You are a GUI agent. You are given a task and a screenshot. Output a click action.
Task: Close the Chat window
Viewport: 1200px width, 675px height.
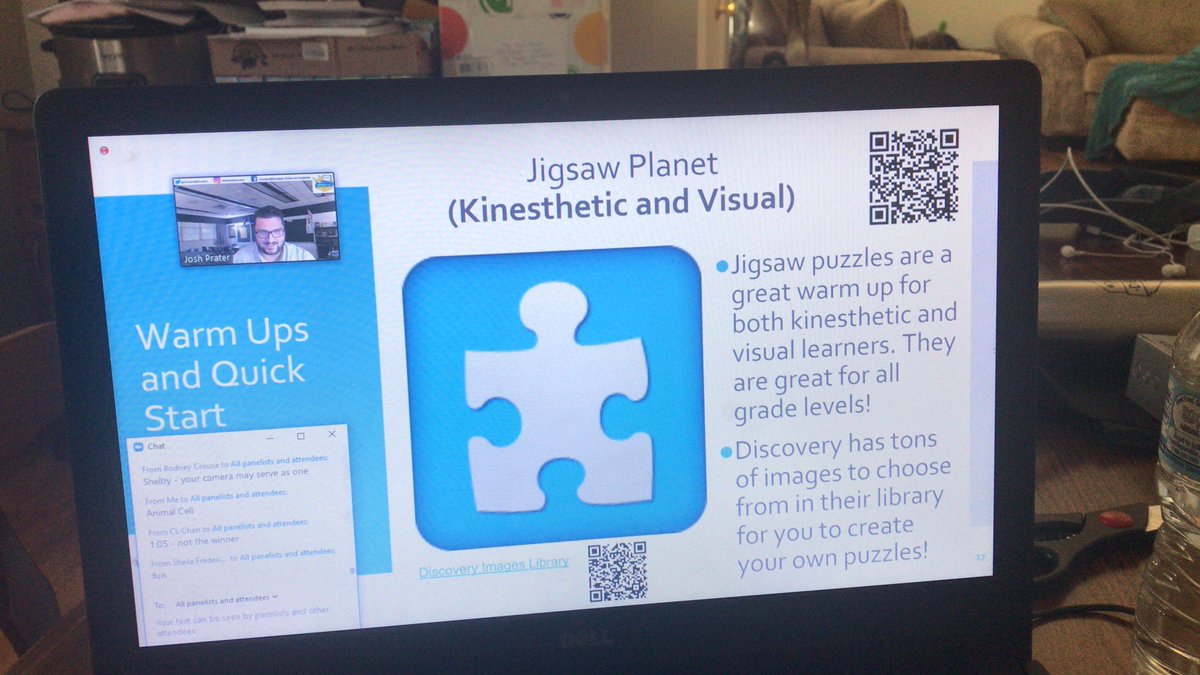332,436
